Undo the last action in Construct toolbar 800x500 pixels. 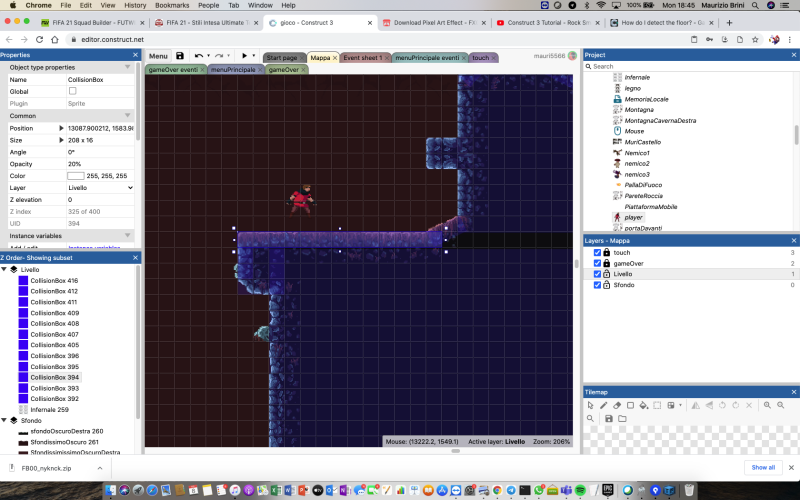click(198, 56)
